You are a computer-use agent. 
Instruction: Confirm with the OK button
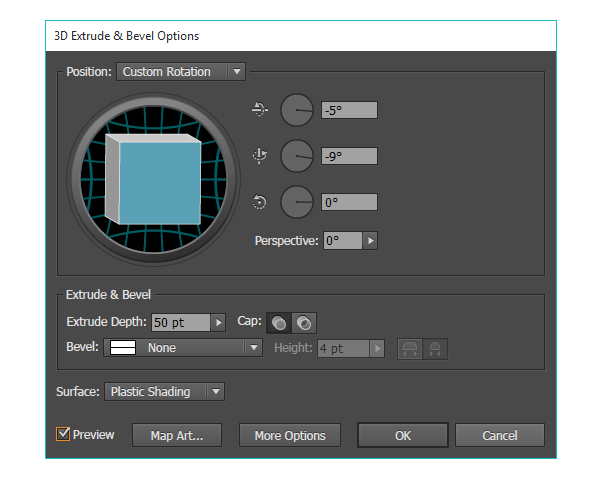point(402,435)
